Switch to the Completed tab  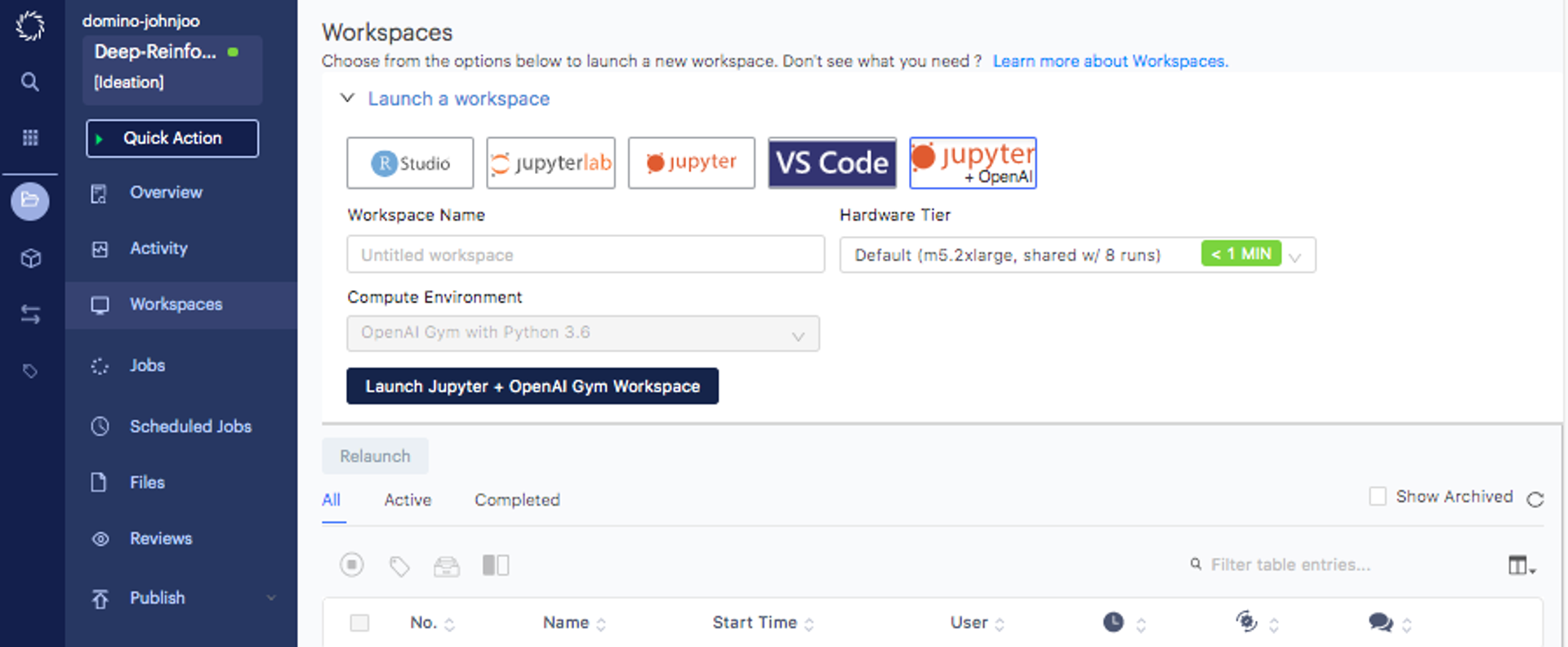517,500
